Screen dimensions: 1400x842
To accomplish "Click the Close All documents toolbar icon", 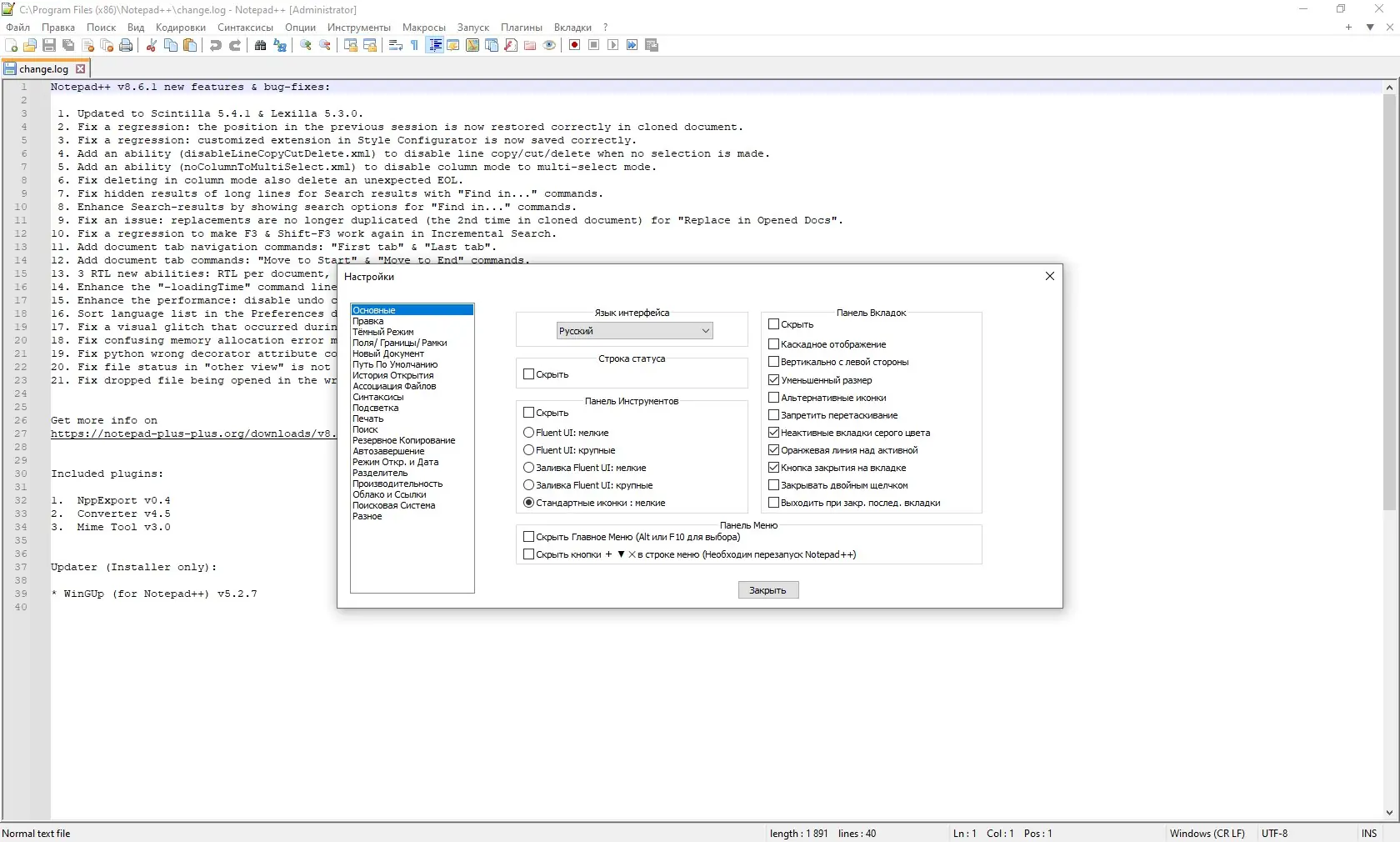I will [x=107, y=45].
